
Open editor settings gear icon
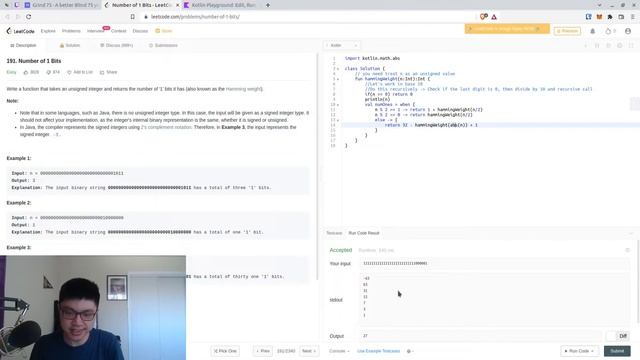pos(620,45)
